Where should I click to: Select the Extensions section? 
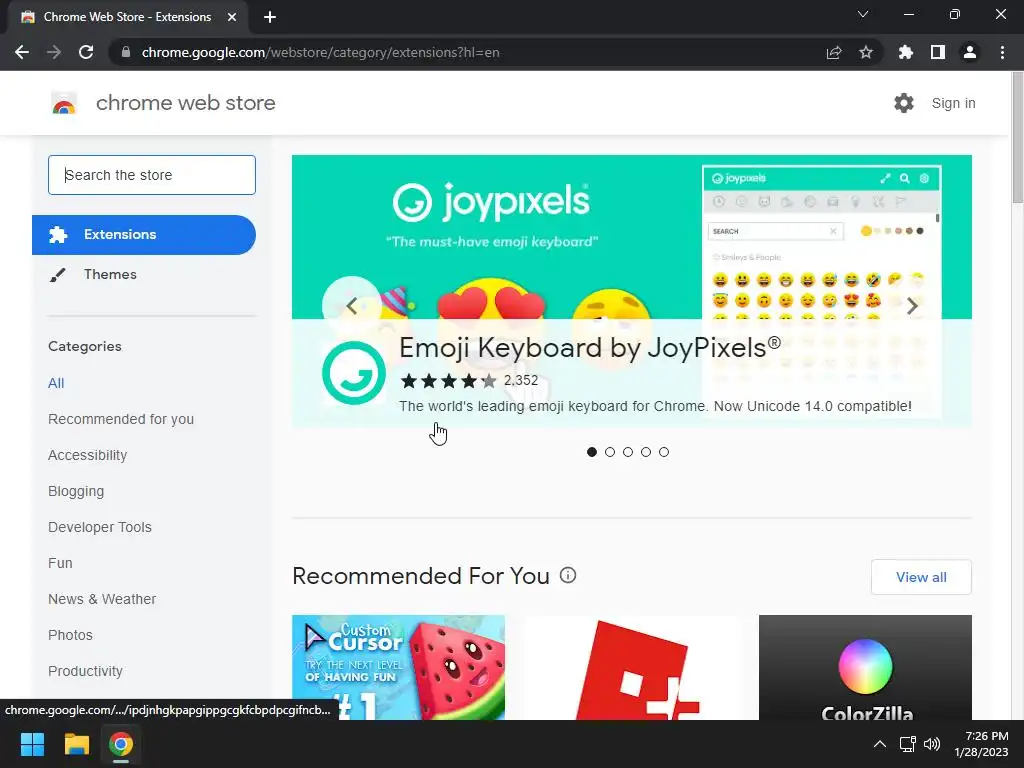pyautogui.click(x=144, y=234)
